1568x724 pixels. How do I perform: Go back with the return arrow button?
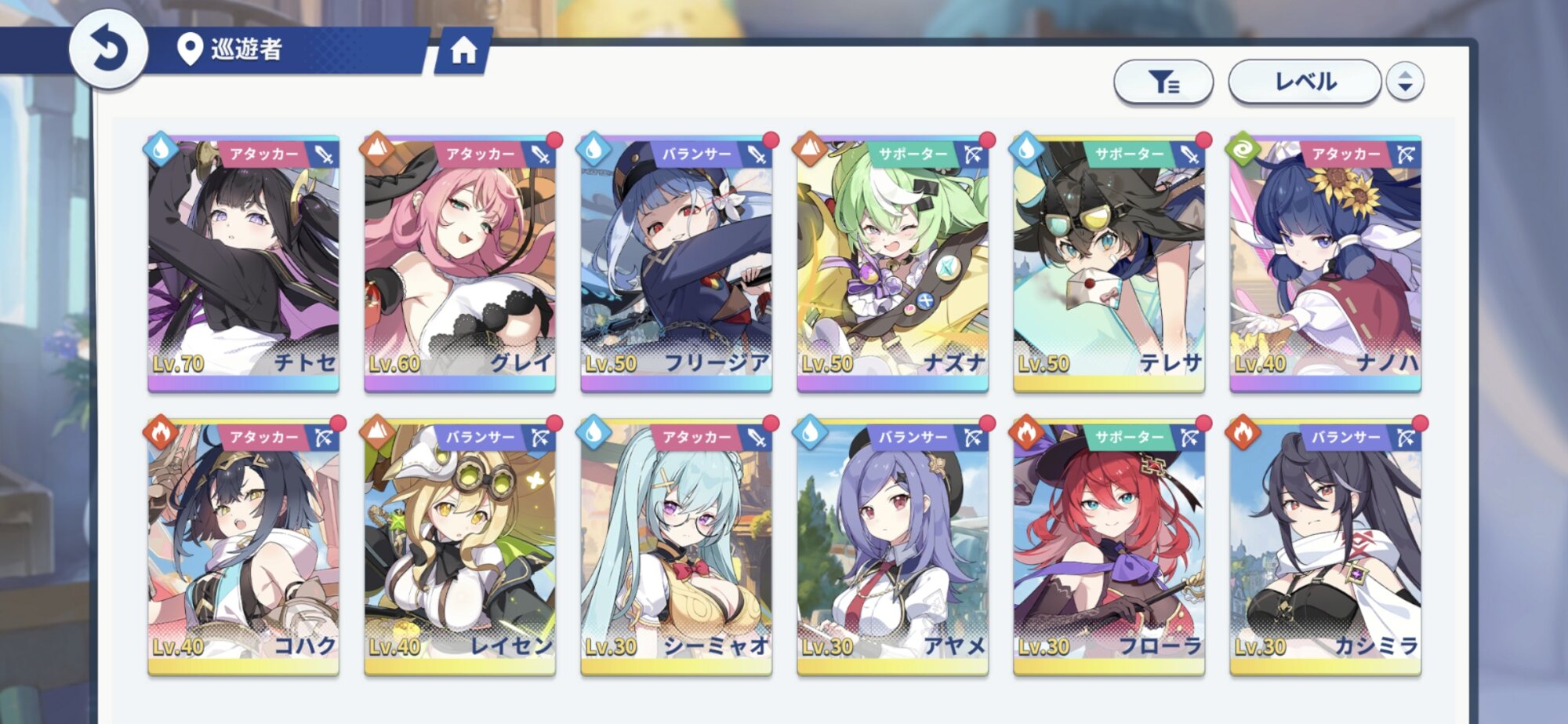108,49
